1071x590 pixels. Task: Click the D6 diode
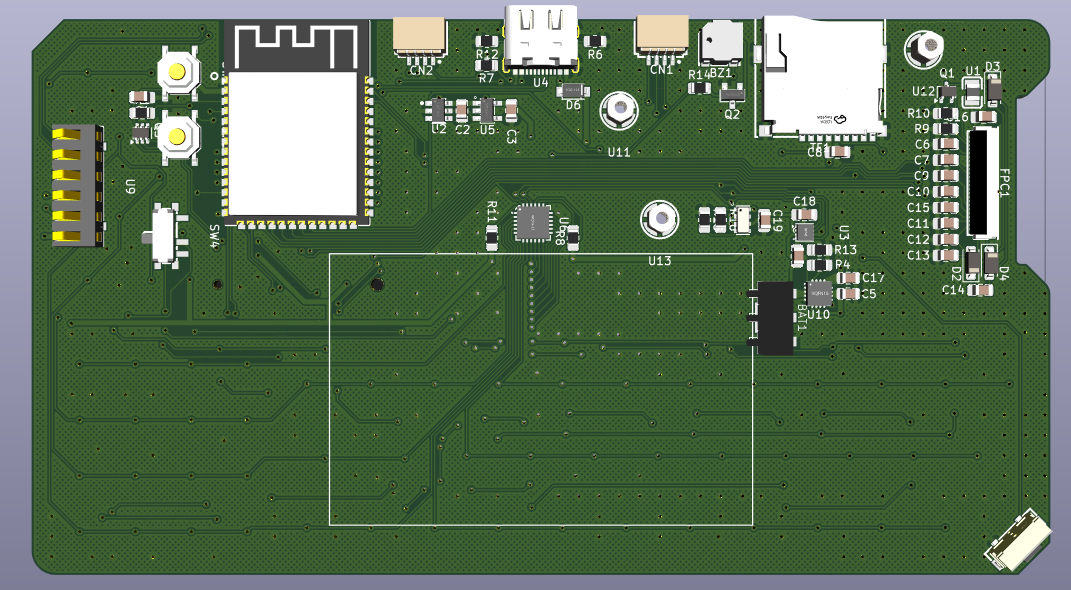point(573,90)
